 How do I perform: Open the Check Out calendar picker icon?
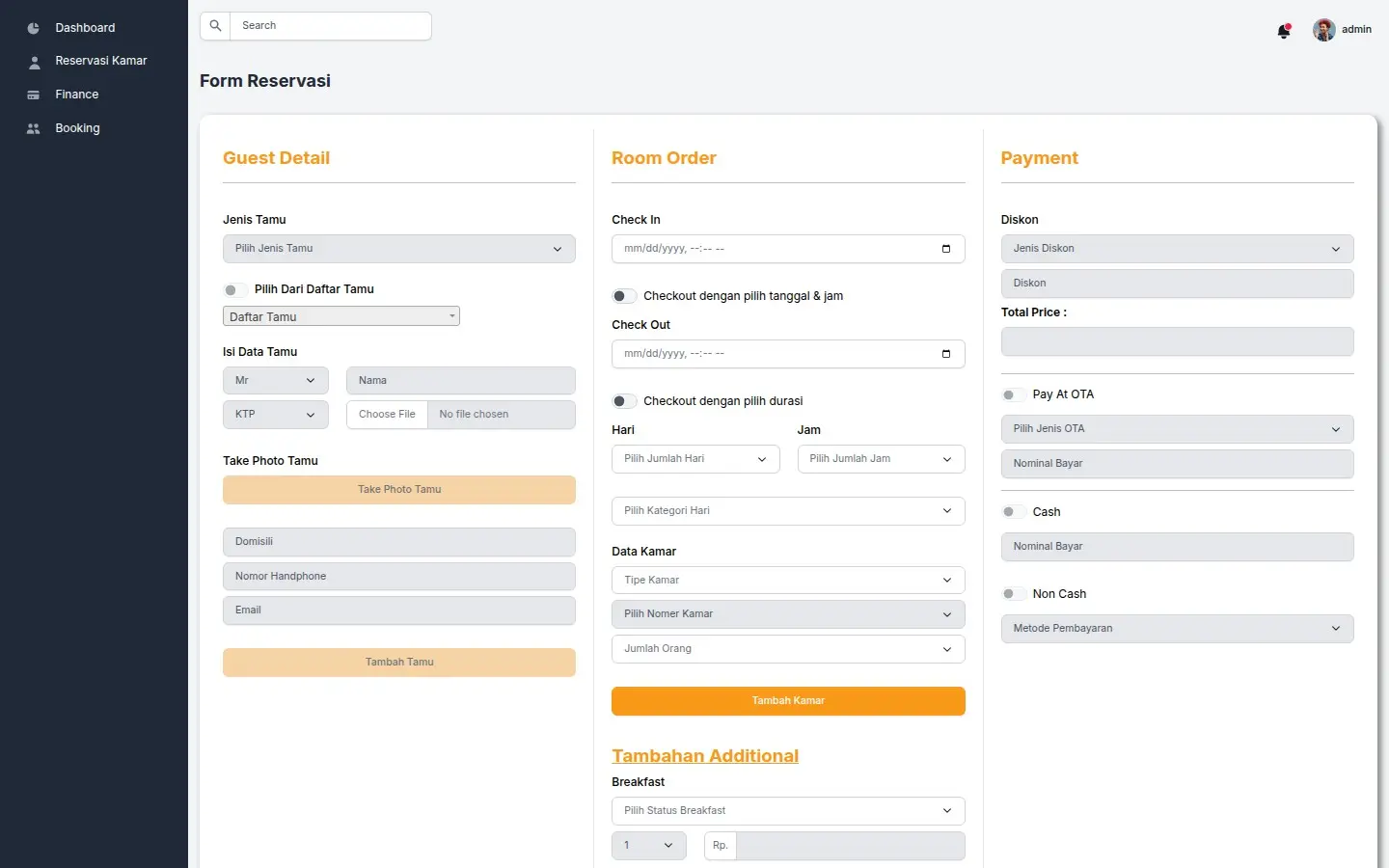(x=946, y=354)
